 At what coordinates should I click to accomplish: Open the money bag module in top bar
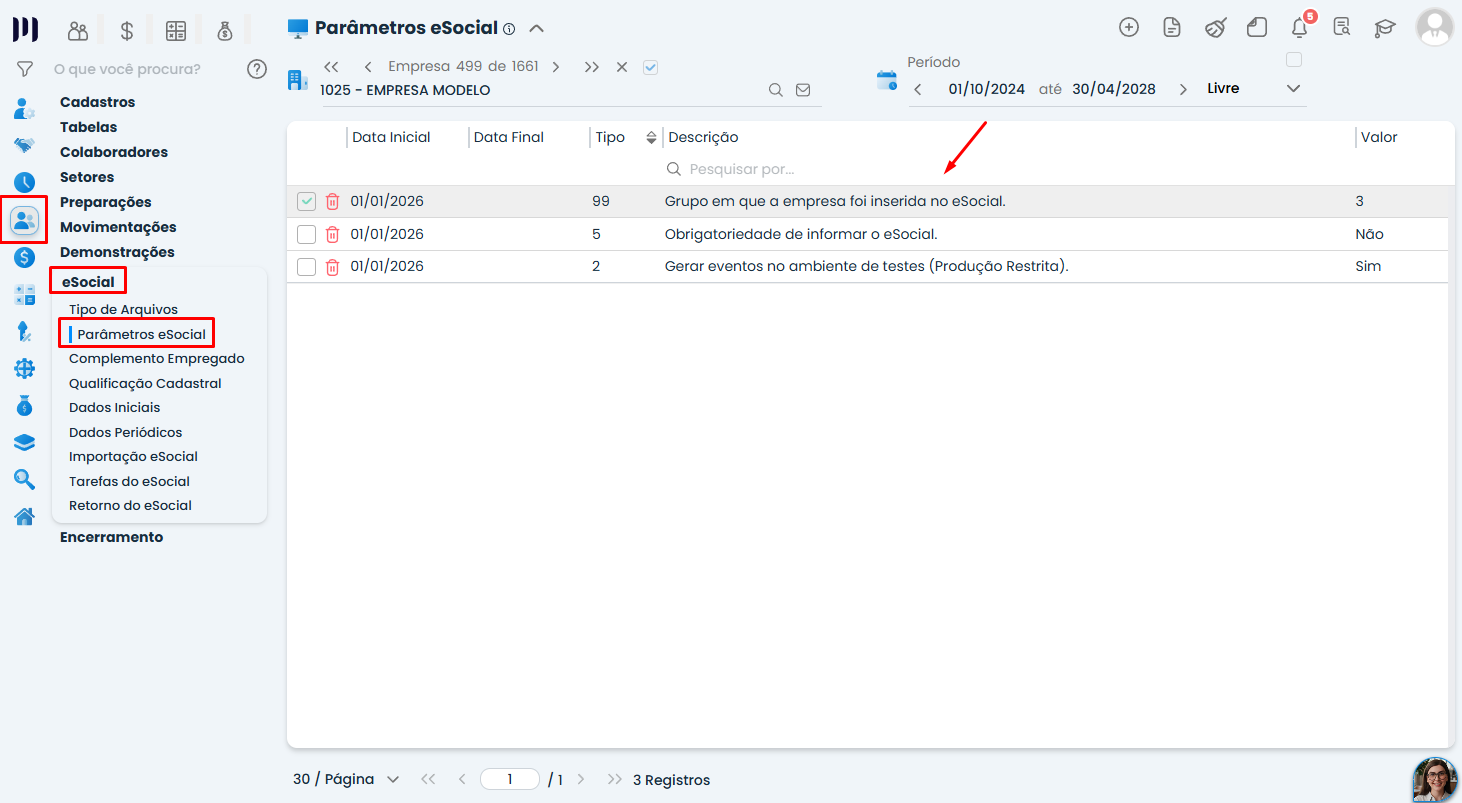(x=225, y=30)
